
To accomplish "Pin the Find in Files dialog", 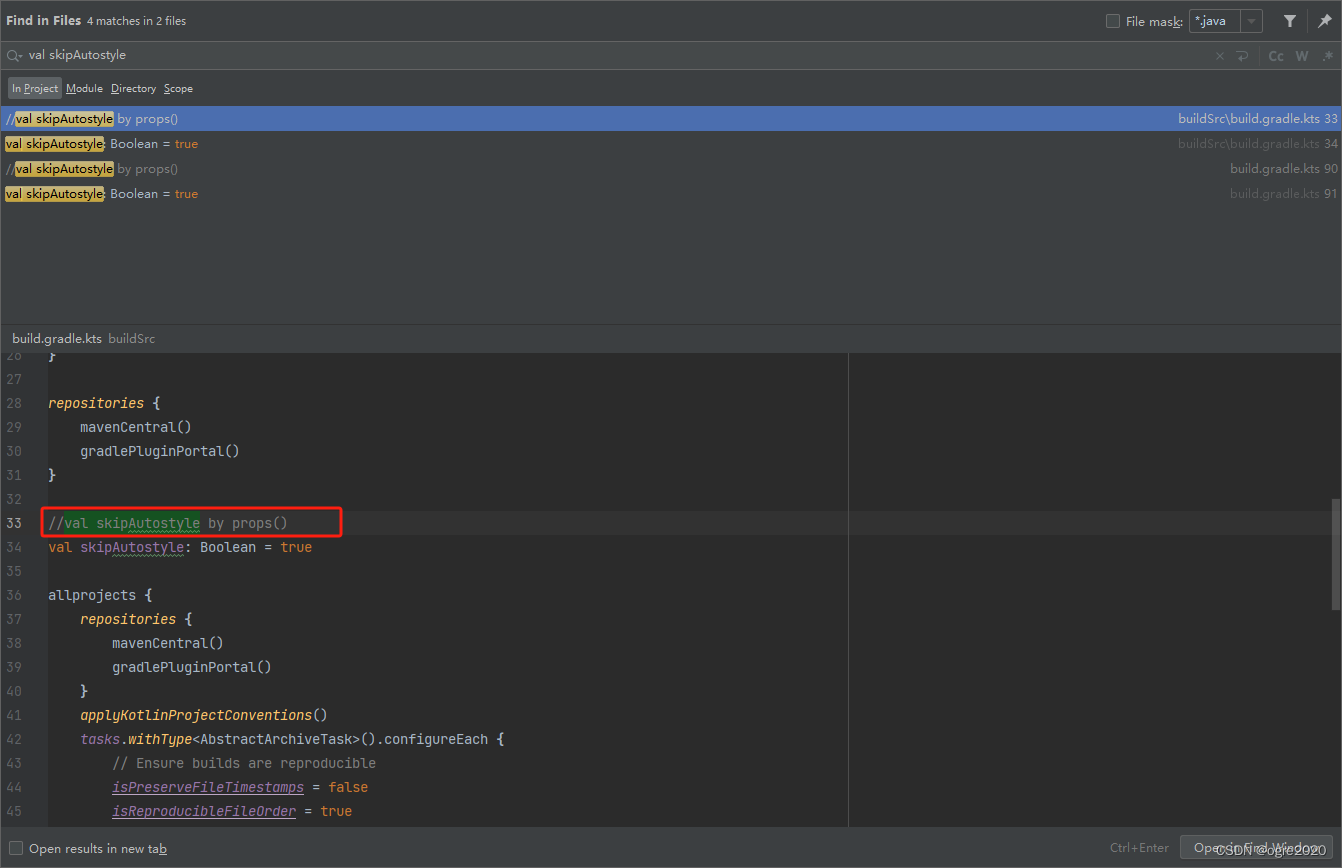I will [1327, 20].
